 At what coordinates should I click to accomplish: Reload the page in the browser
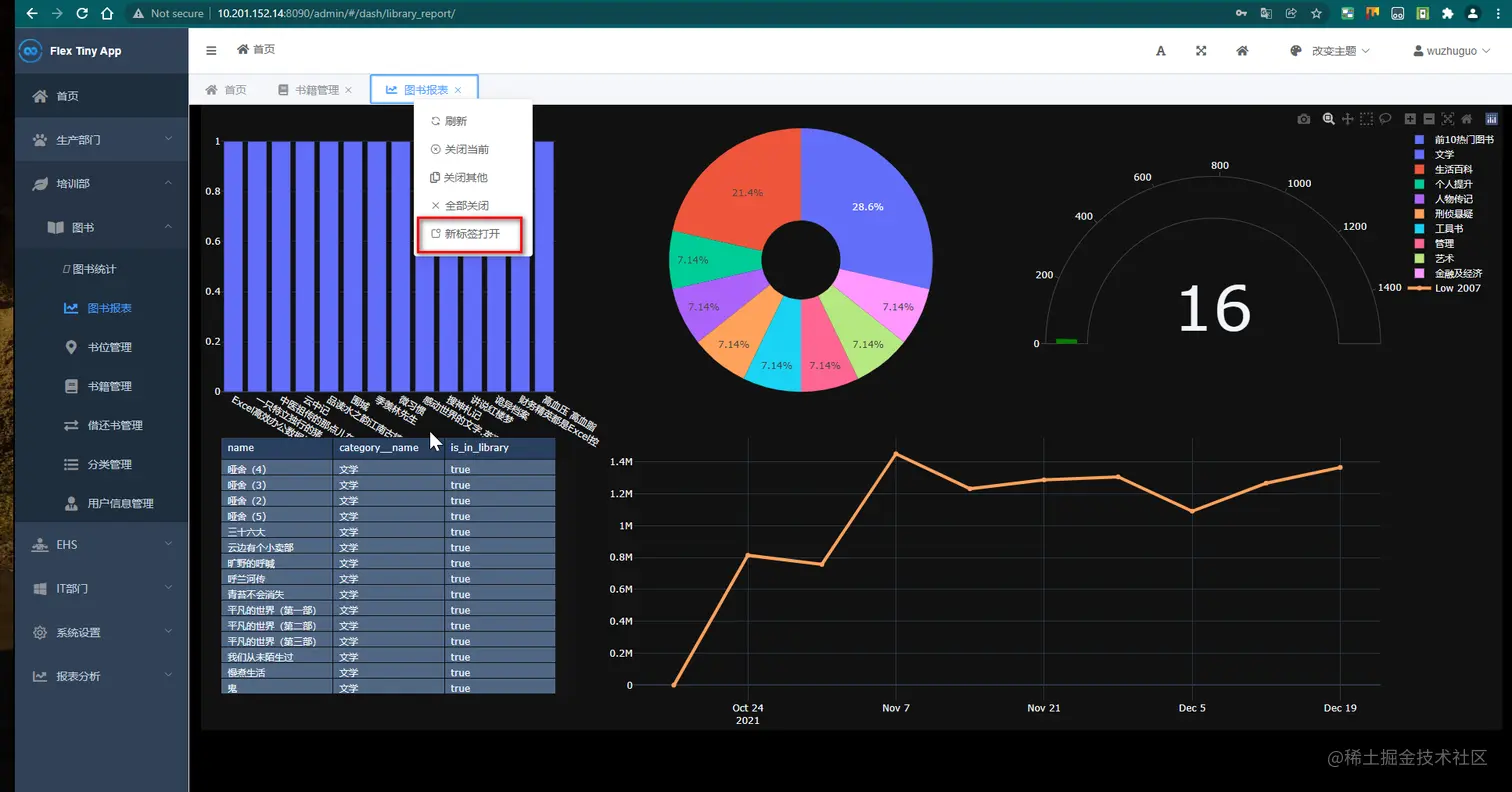pos(81,14)
